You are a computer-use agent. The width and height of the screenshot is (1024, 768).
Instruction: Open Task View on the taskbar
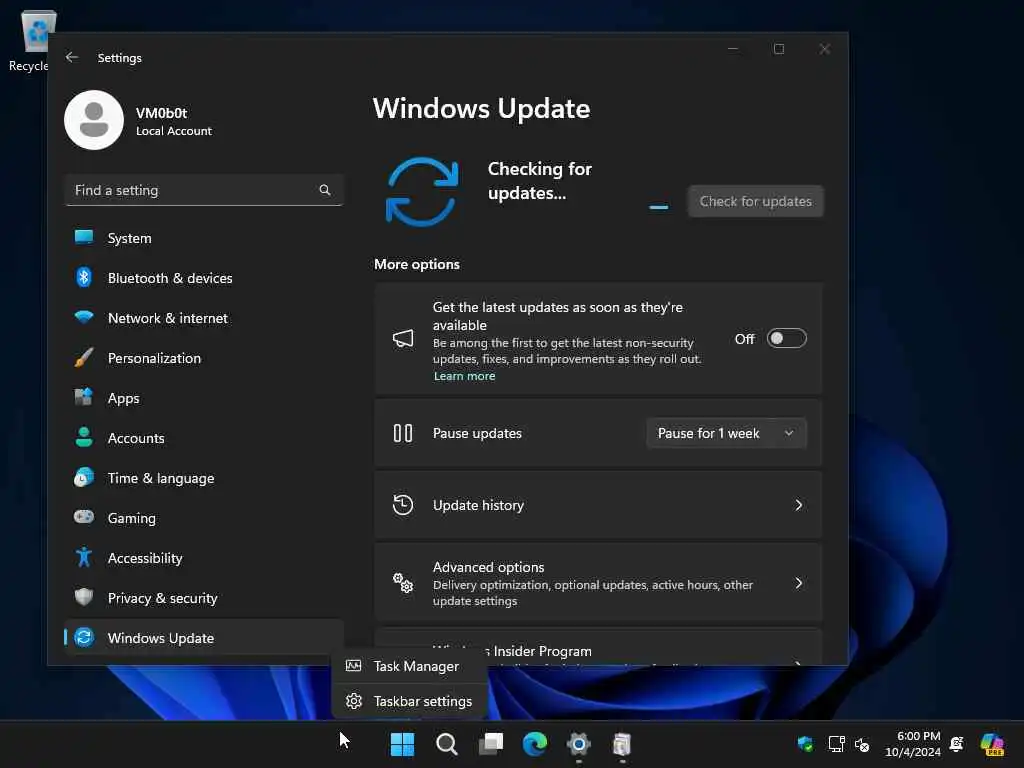click(491, 744)
